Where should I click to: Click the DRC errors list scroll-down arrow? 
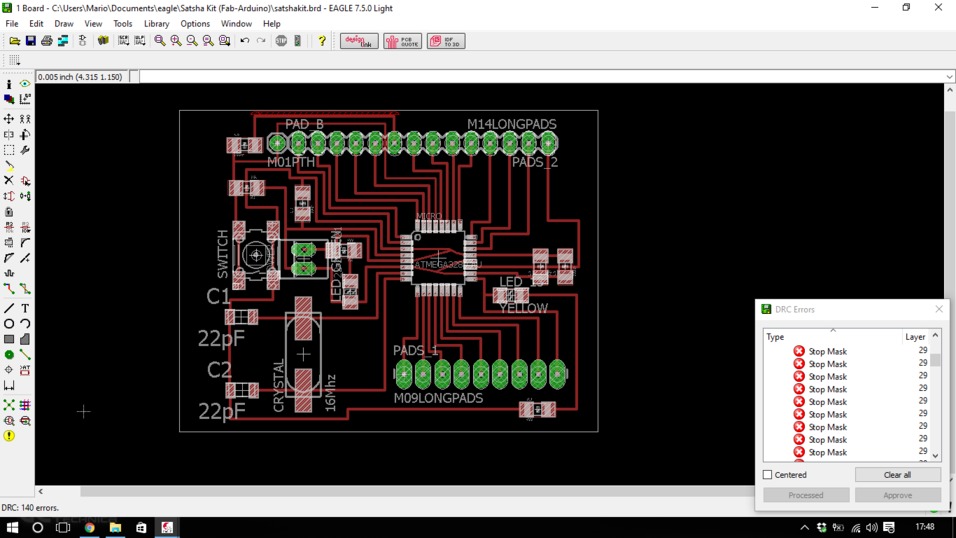935,456
